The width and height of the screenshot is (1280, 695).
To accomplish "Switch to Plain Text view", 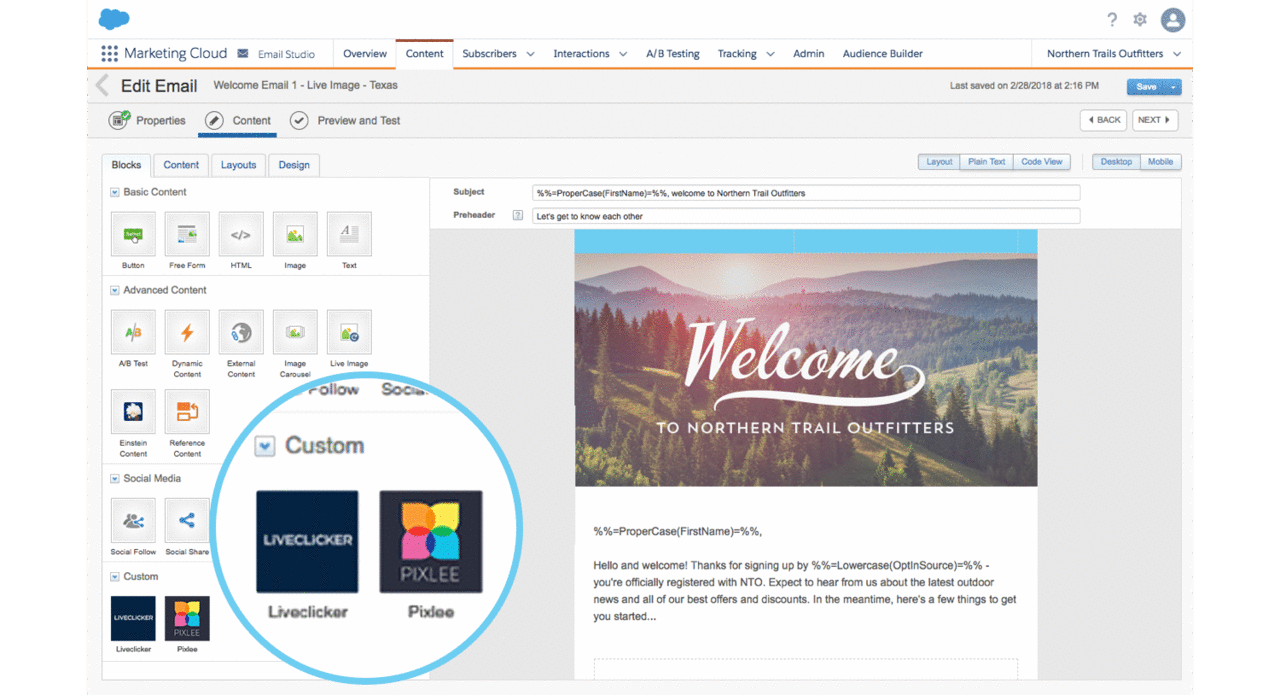I will [x=986, y=162].
